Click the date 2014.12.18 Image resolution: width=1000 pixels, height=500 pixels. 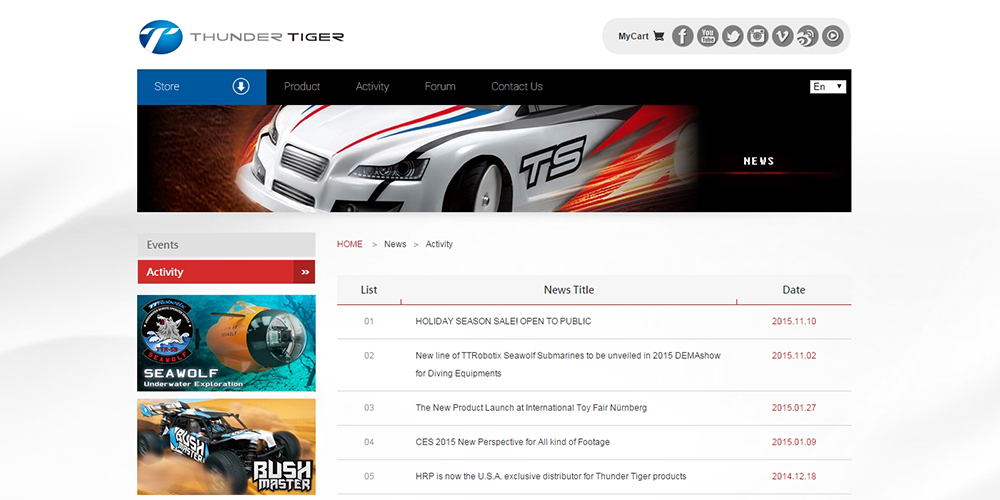coord(793,476)
